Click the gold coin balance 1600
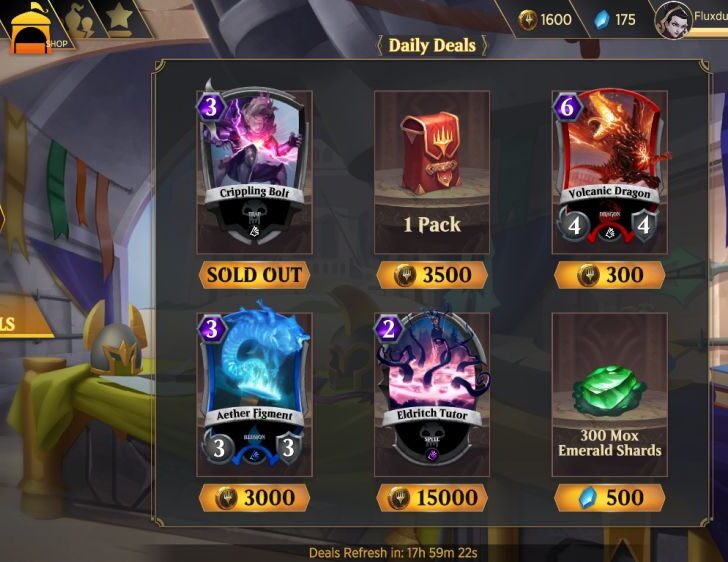This screenshot has height=562, width=728. [545, 20]
